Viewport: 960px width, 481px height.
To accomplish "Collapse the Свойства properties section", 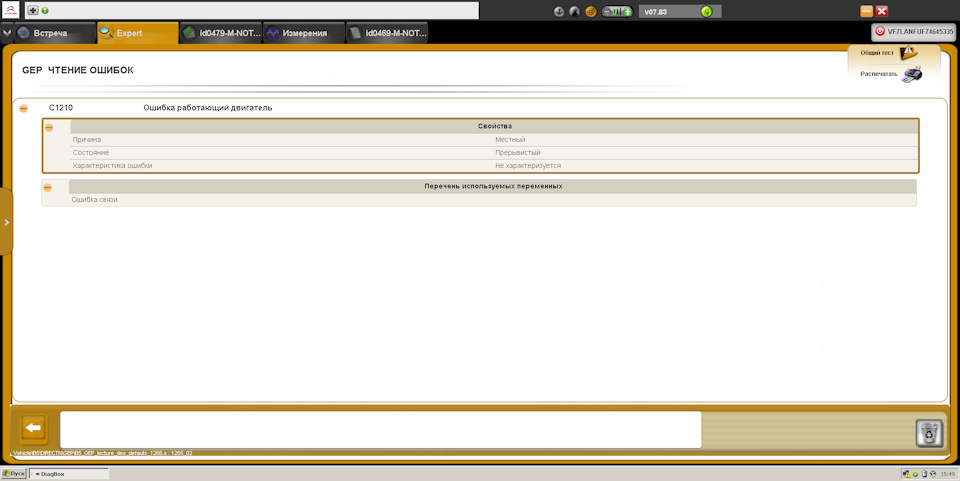I will pos(49,127).
